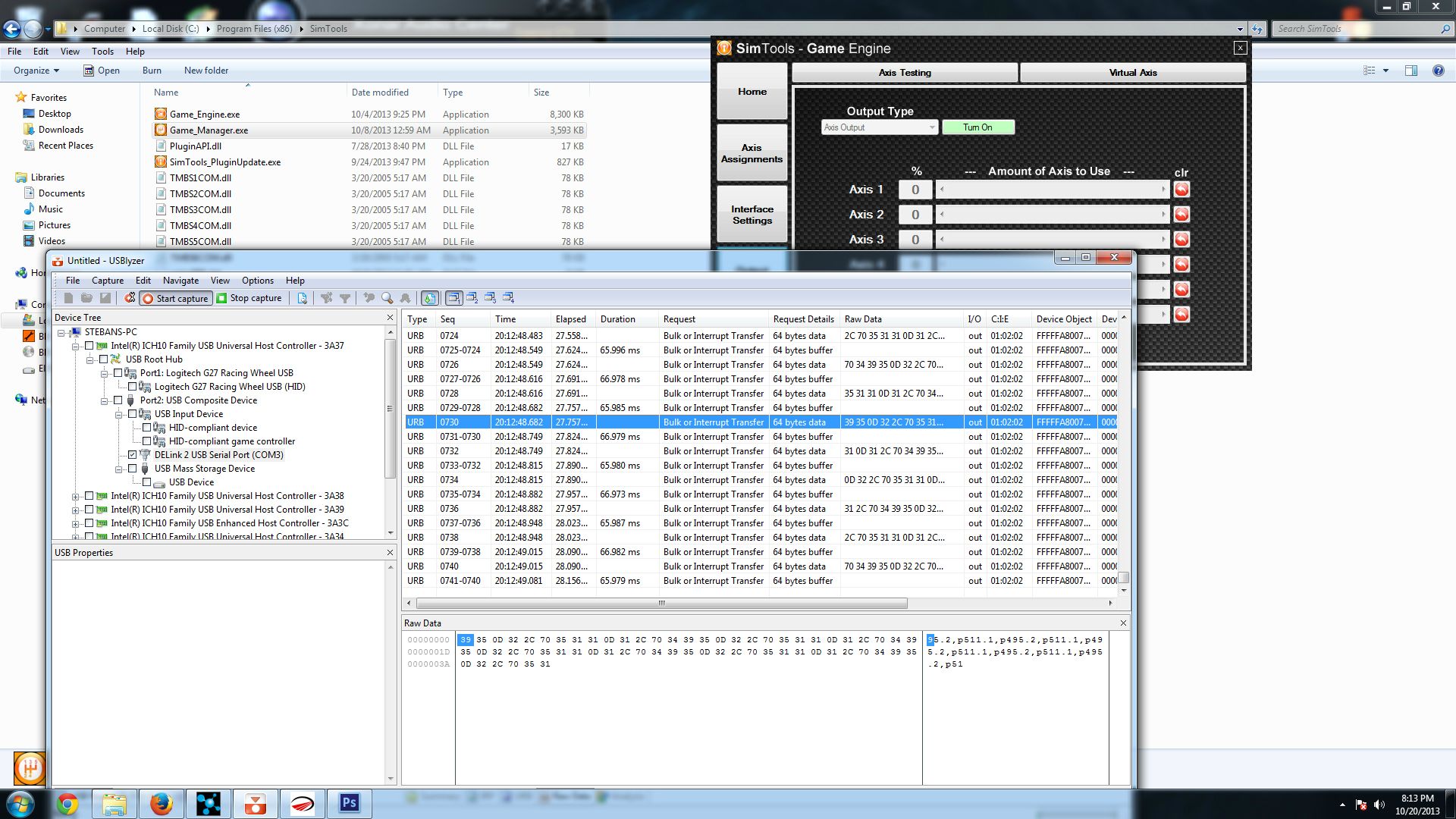
Task: Click the magnifying glass Find icon in USBlyzer
Action: [x=387, y=298]
